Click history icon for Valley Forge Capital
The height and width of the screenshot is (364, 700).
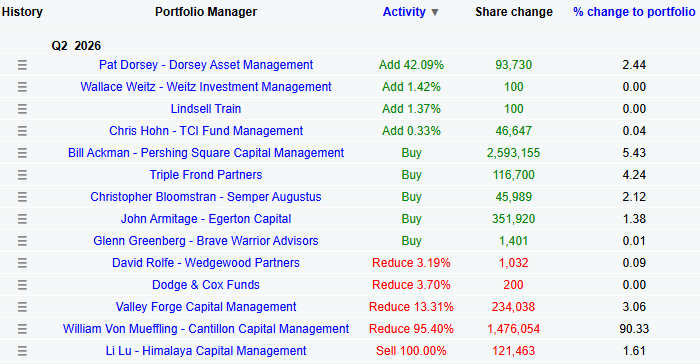22,307
